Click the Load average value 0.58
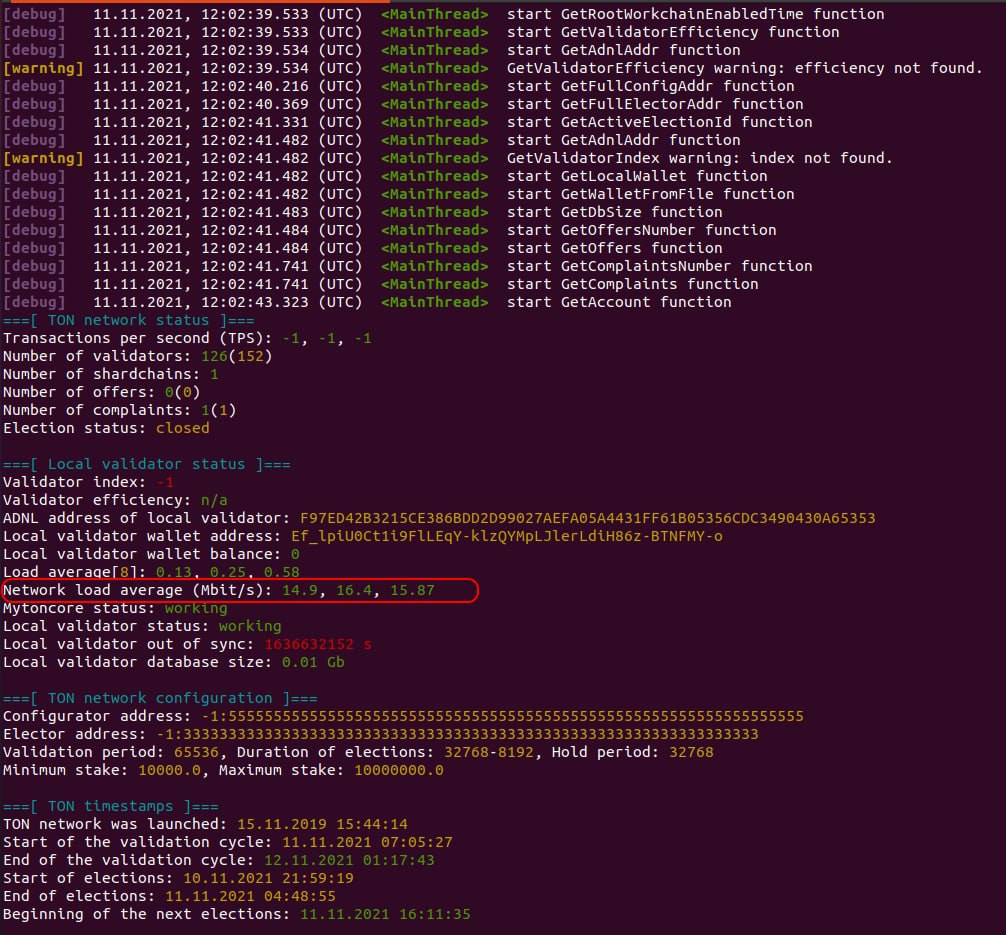 282,572
